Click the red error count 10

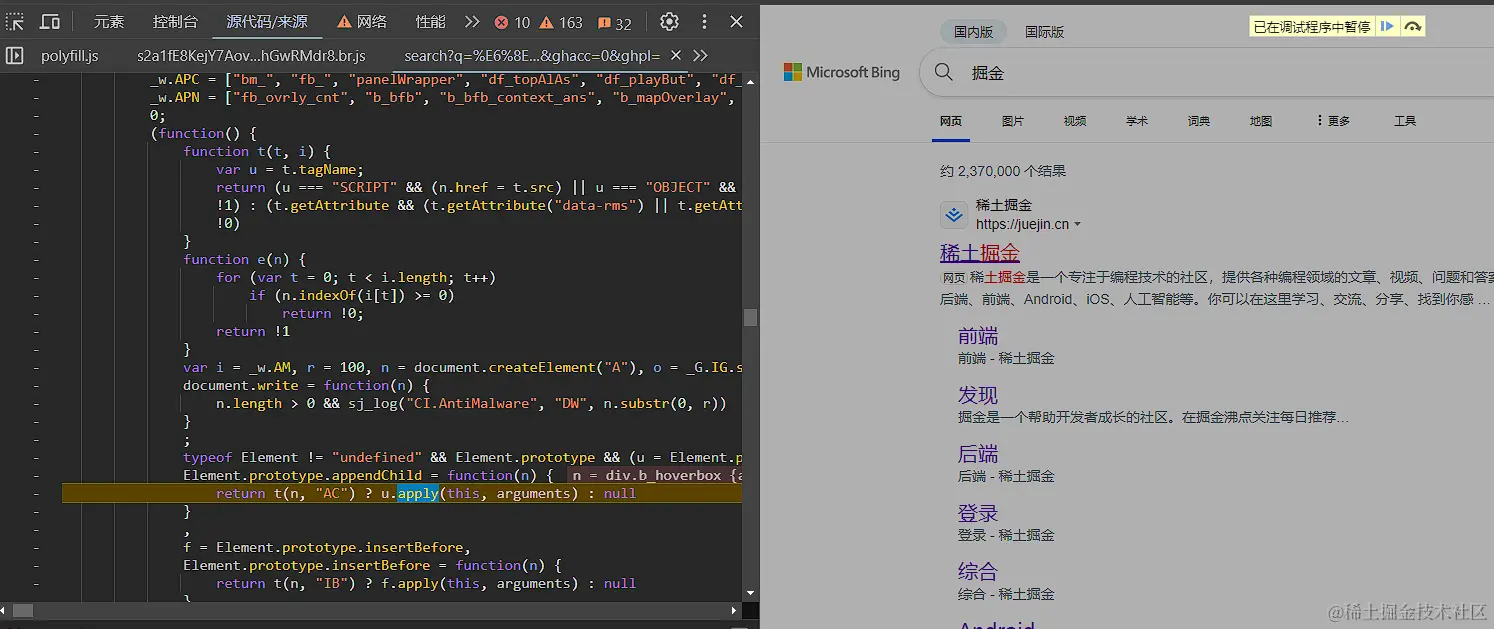512,22
